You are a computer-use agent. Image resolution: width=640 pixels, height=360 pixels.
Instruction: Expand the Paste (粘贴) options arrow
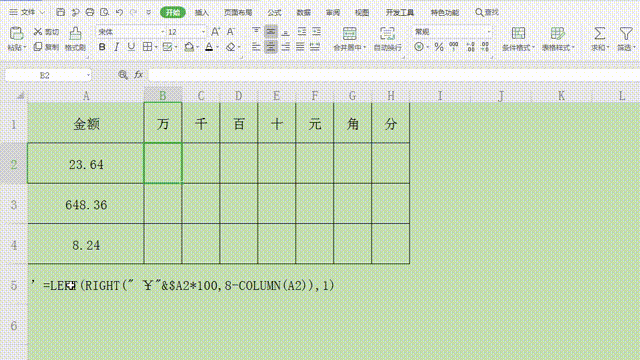24,48
